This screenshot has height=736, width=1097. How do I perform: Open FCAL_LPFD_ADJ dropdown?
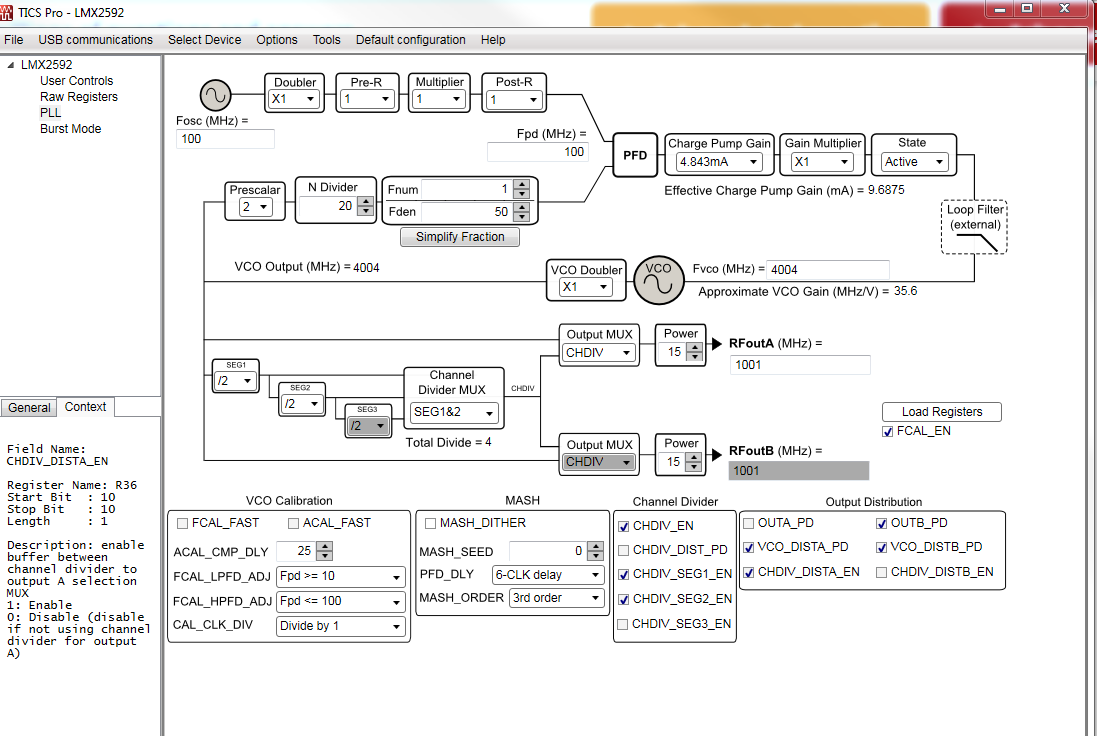[x=341, y=576]
